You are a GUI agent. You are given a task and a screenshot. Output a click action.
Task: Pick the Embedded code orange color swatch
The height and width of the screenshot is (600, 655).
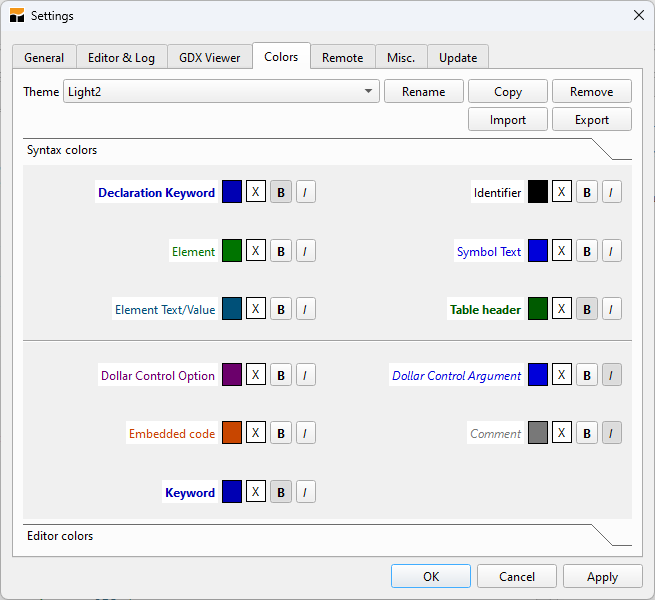pyautogui.click(x=232, y=433)
